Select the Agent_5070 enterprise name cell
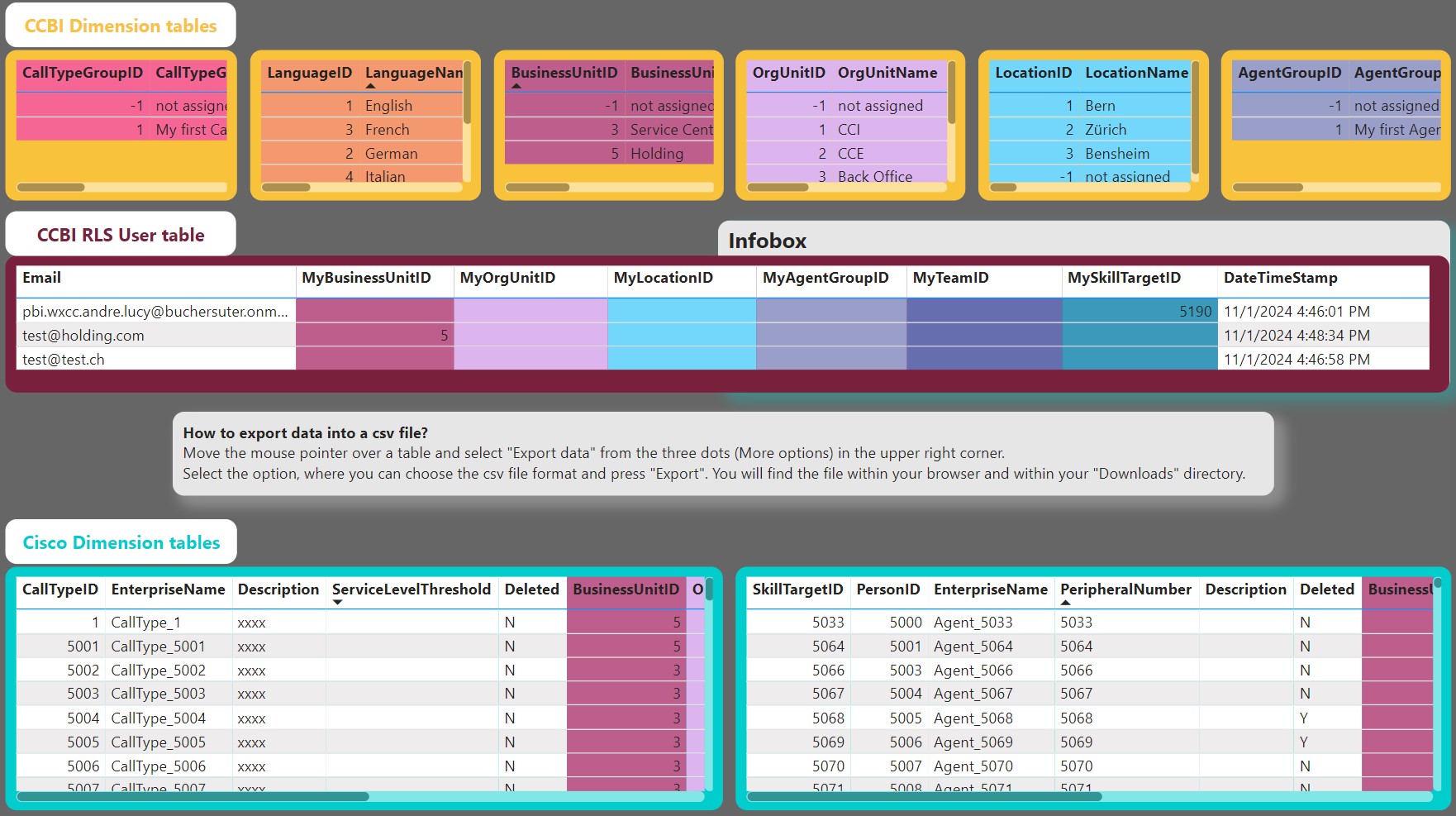The width and height of the screenshot is (1456, 816). click(991, 766)
